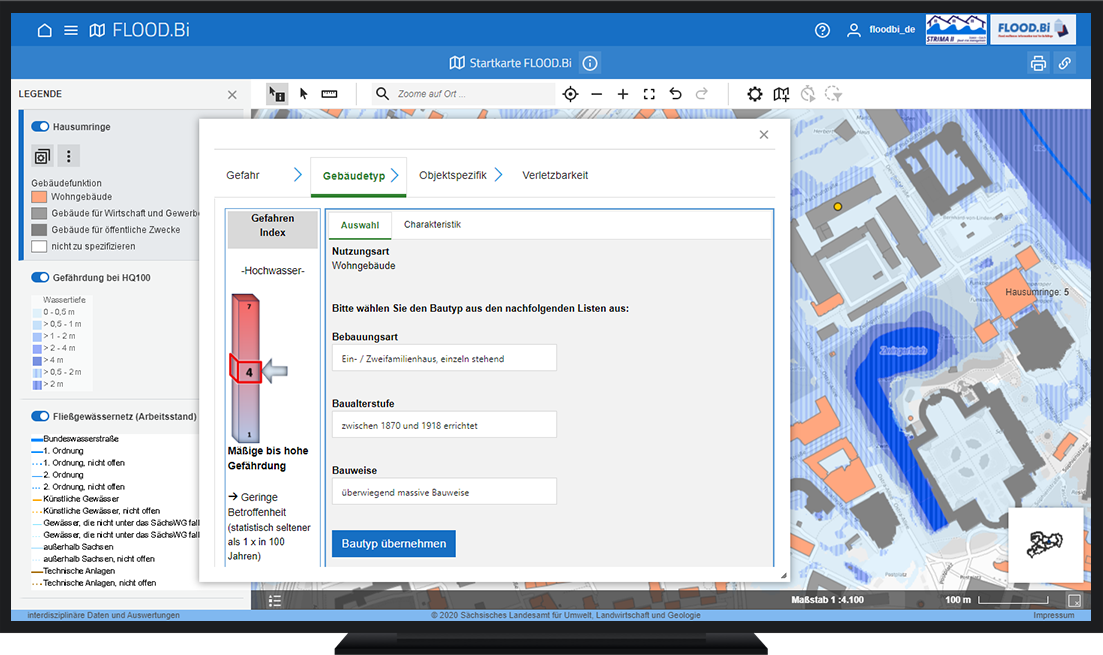The width and height of the screenshot is (1103, 655).
Task: Click the full extent zoom icon
Action: click(649, 94)
